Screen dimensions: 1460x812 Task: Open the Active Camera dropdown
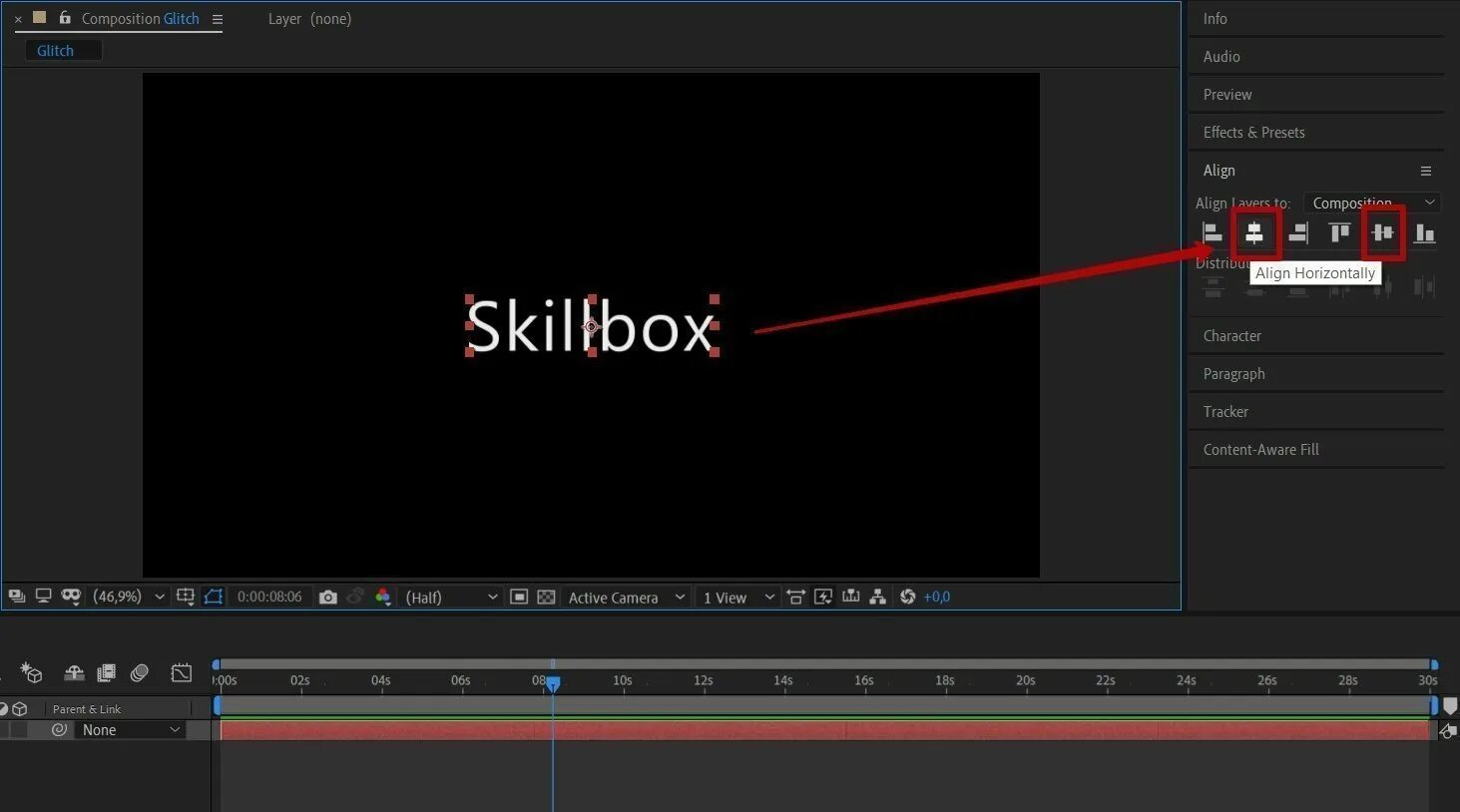(626, 597)
